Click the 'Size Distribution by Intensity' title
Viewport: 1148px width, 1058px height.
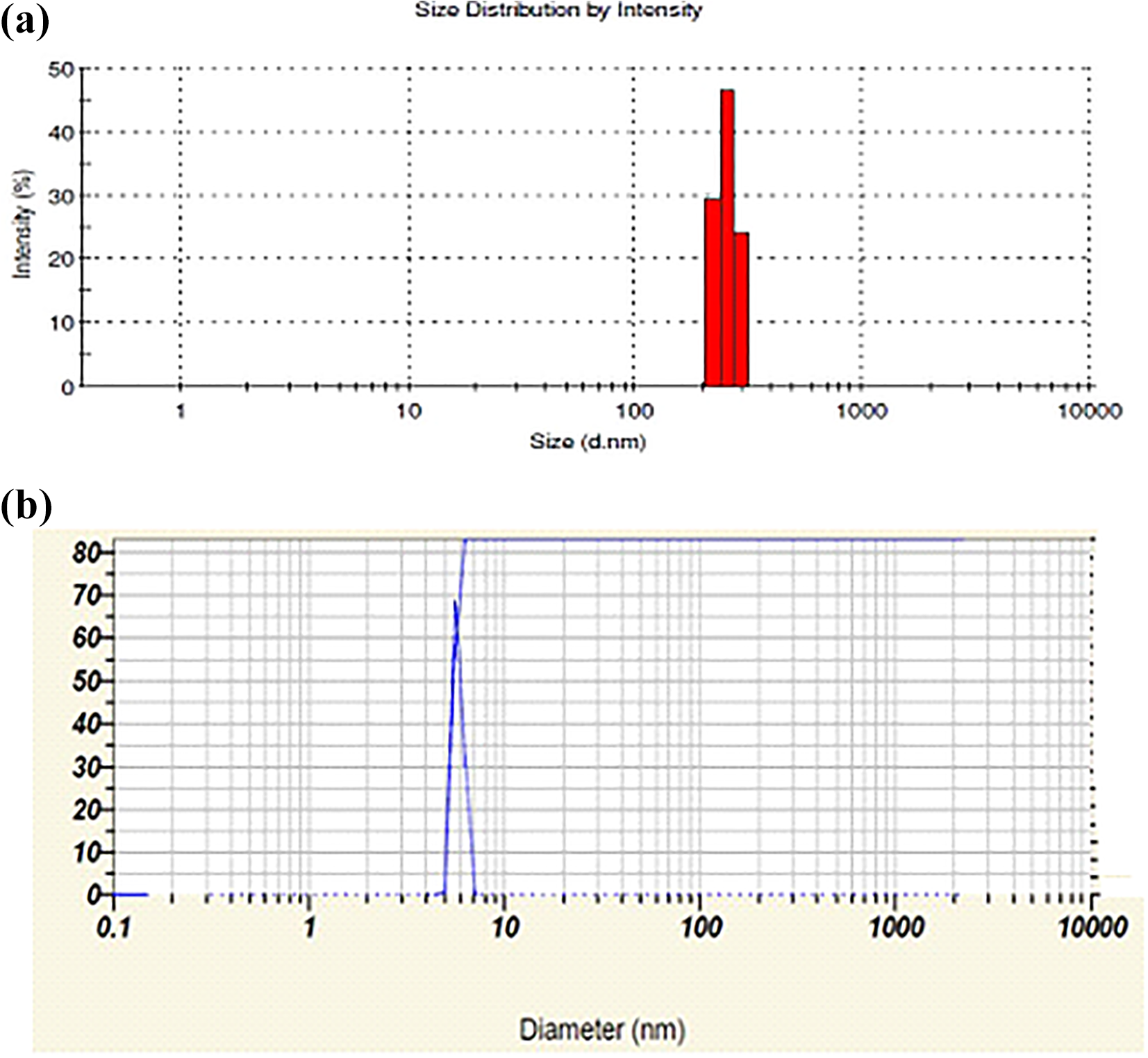[x=558, y=10]
